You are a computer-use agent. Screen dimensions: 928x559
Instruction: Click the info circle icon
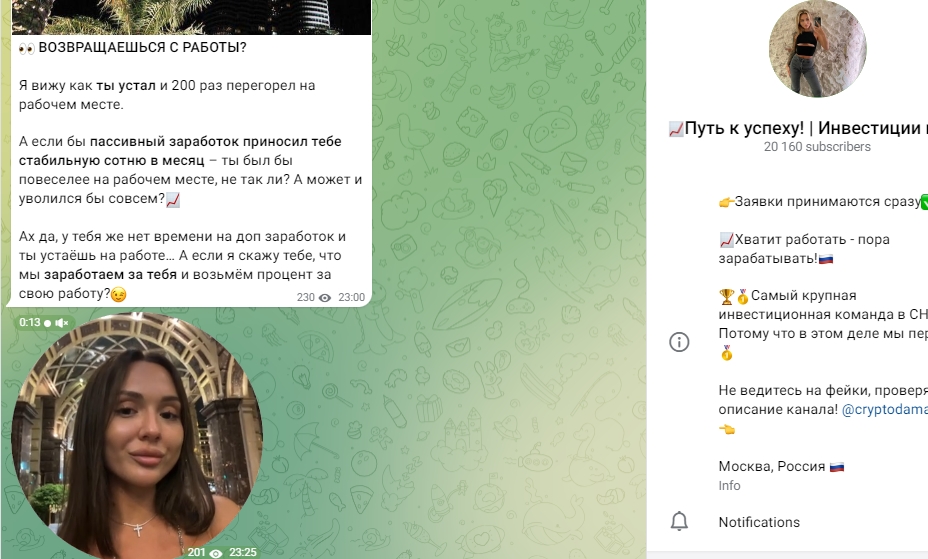pyautogui.click(x=679, y=342)
